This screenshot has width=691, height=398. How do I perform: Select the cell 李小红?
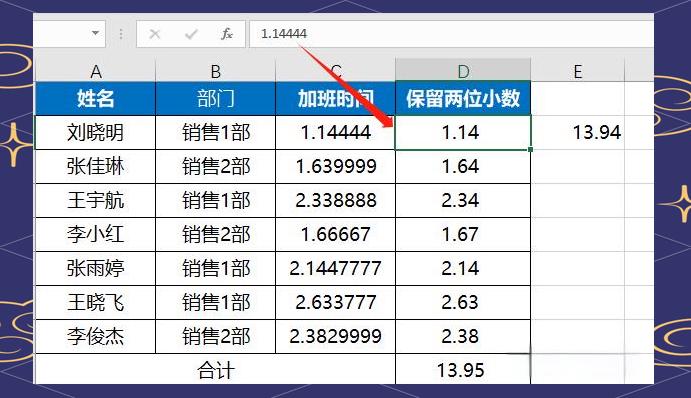pyautogui.click(x=95, y=234)
